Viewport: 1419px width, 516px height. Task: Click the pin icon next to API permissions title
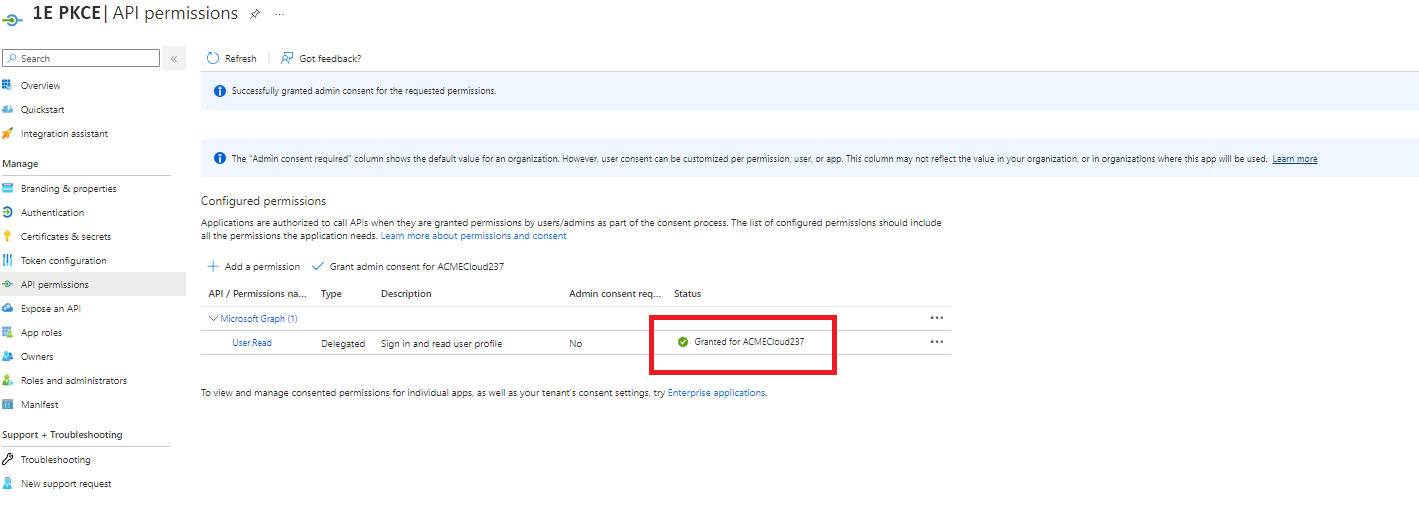pos(255,14)
